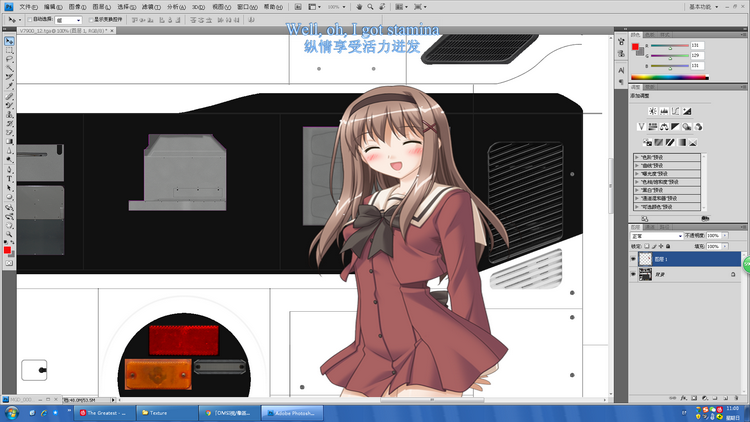Open the Texture folder taskbar button
The image size is (750, 422).
pos(166,413)
